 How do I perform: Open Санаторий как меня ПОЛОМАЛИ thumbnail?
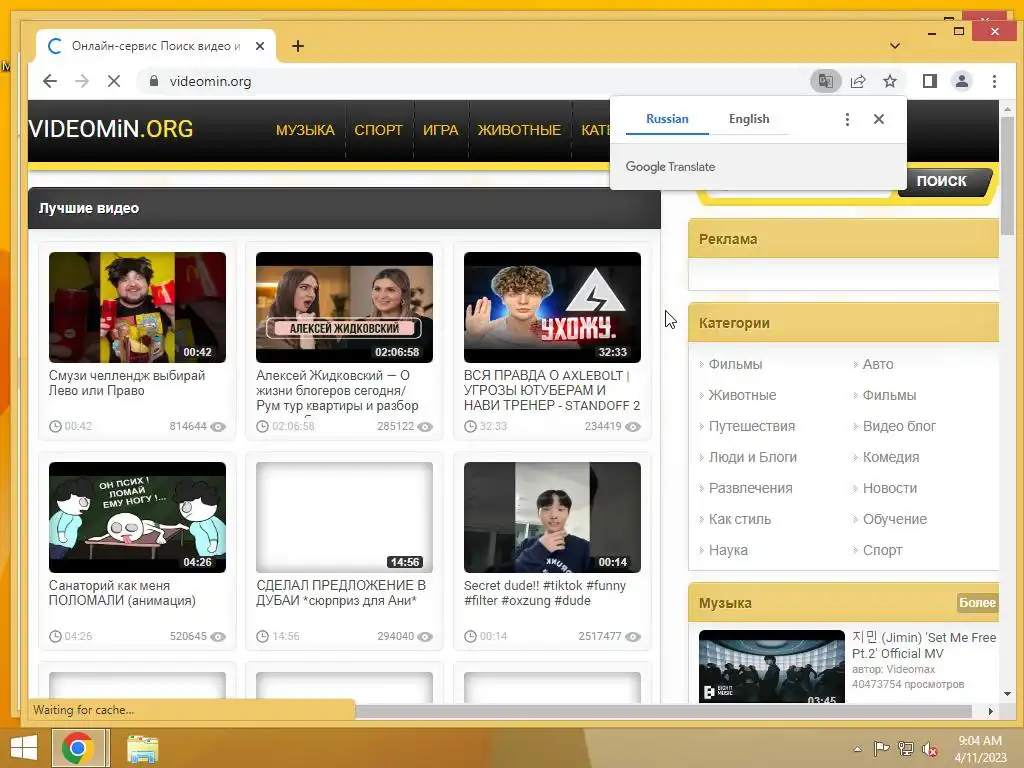137,517
